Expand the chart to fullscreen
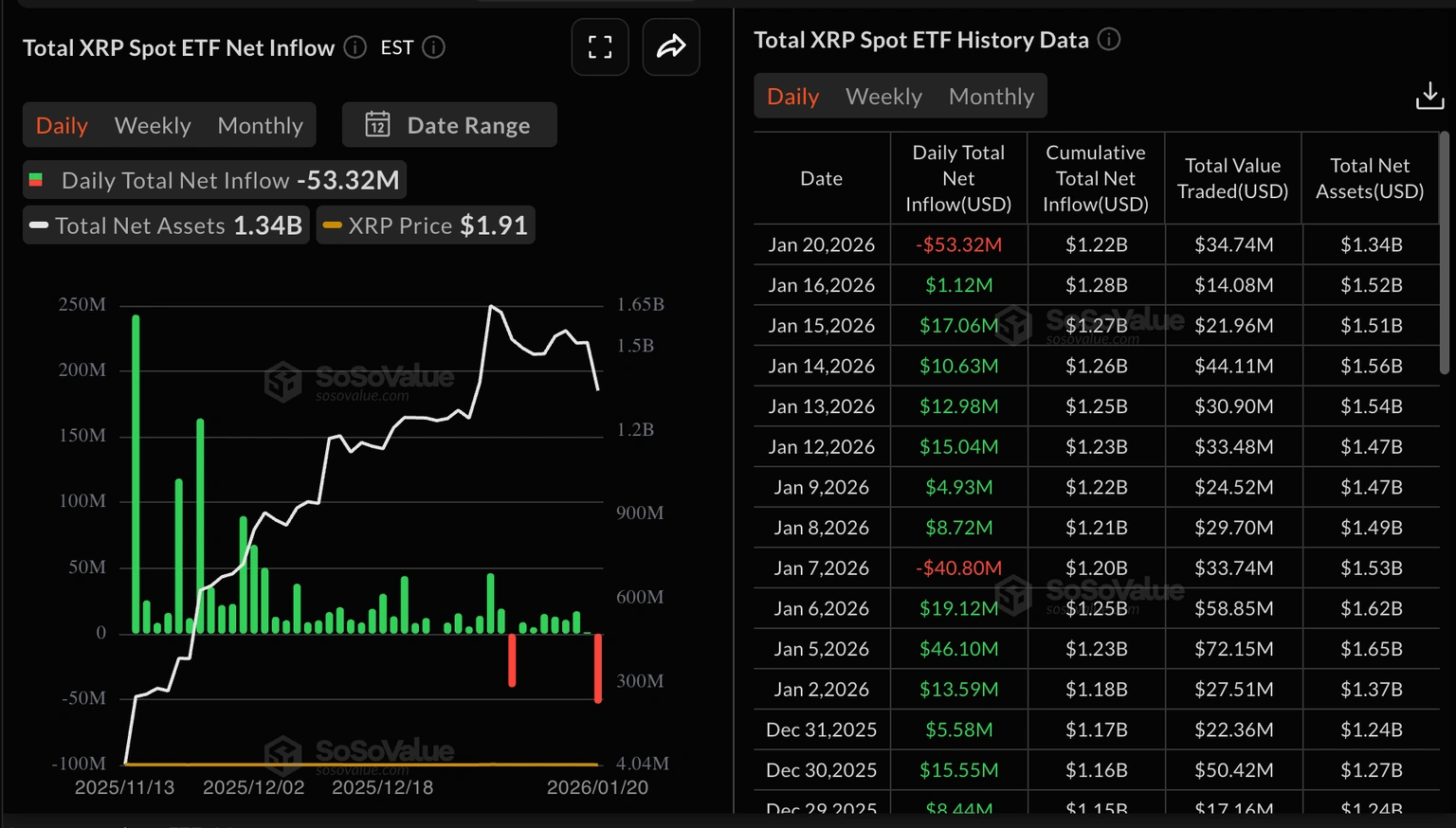The width and height of the screenshot is (1456, 828). click(600, 47)
